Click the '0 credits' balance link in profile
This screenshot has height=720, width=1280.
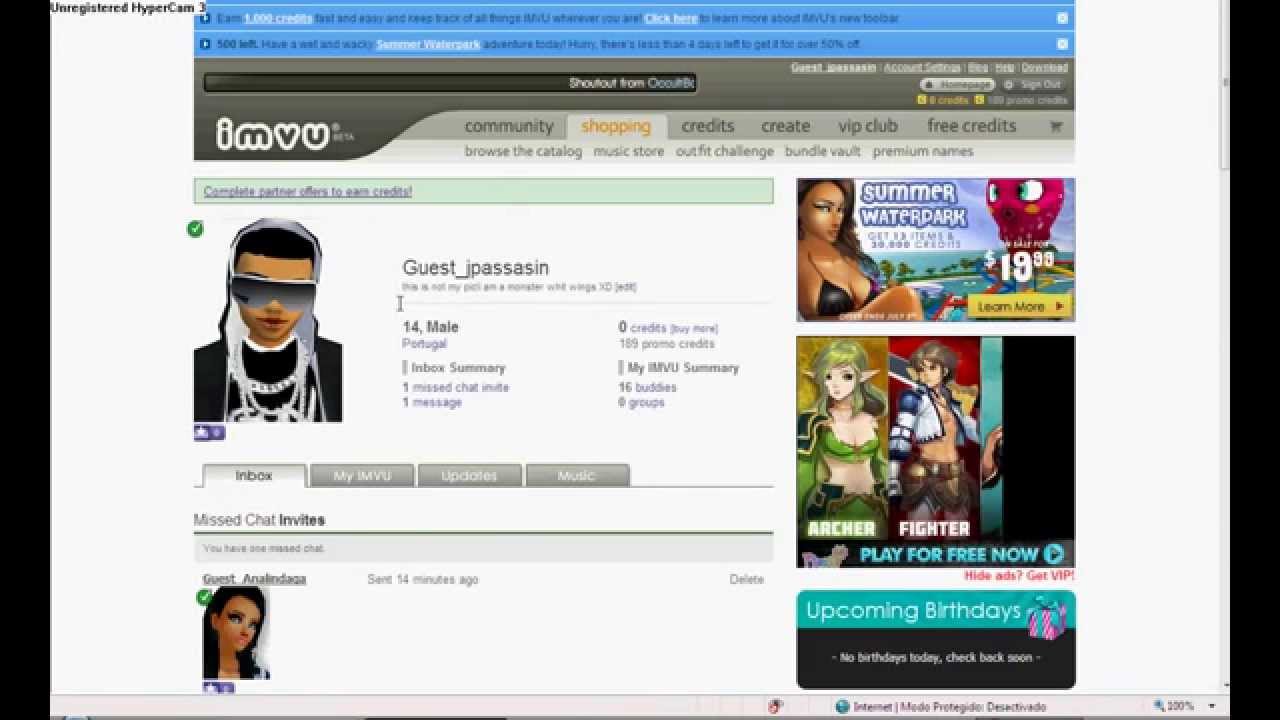(x=642, y=327)
